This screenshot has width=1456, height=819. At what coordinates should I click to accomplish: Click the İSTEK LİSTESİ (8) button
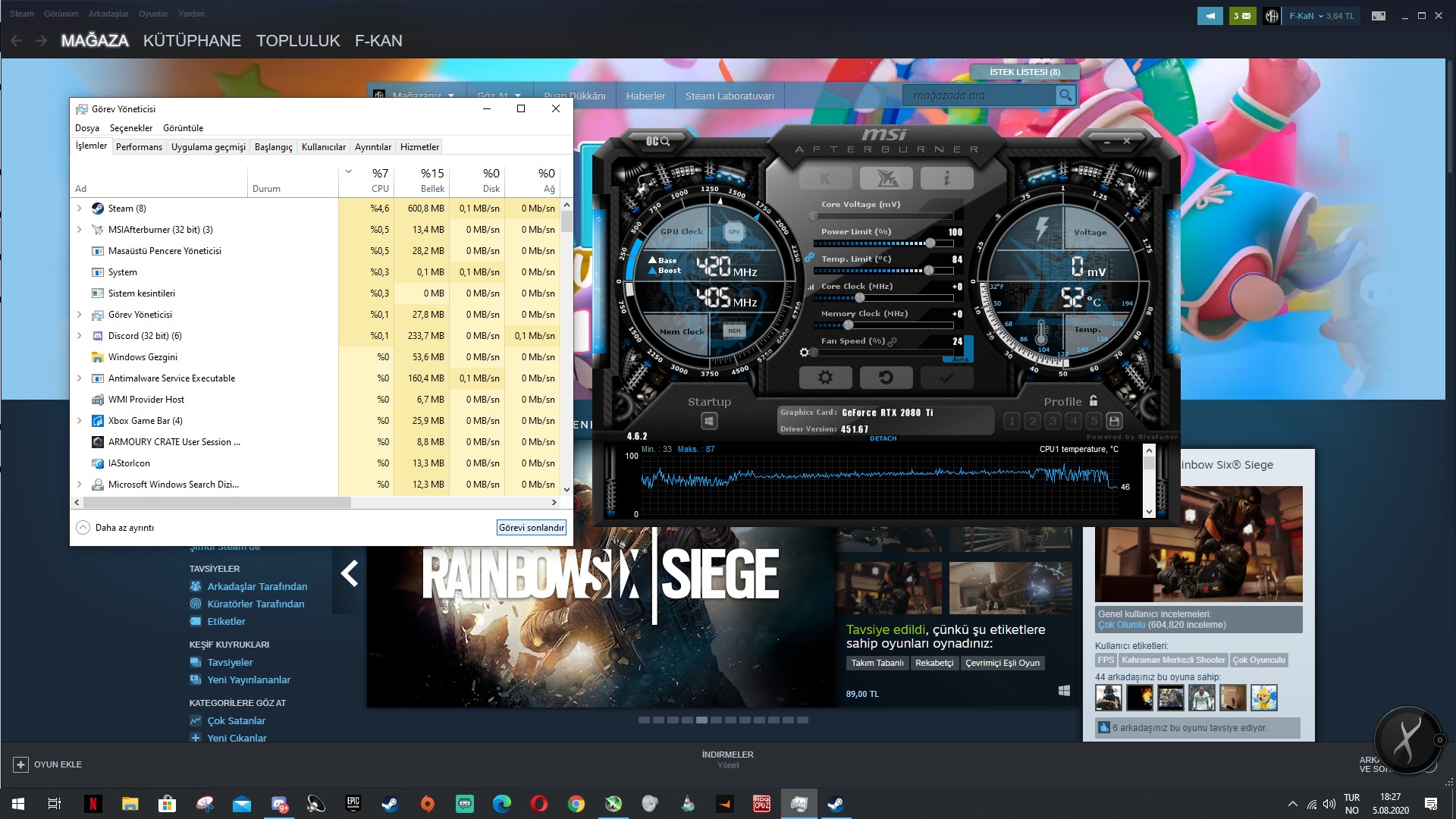(1025, 72)
